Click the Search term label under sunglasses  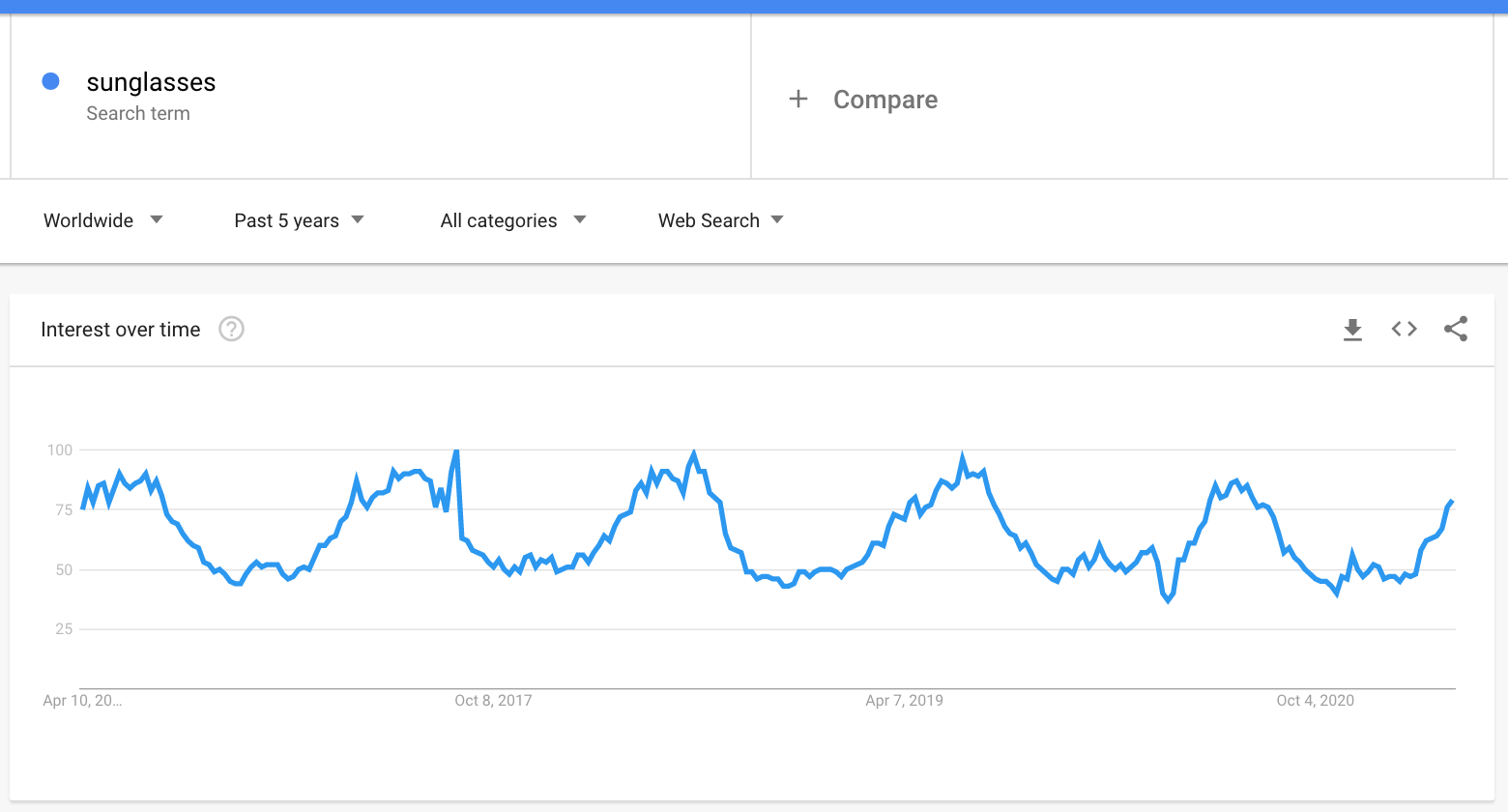[138, 113]
